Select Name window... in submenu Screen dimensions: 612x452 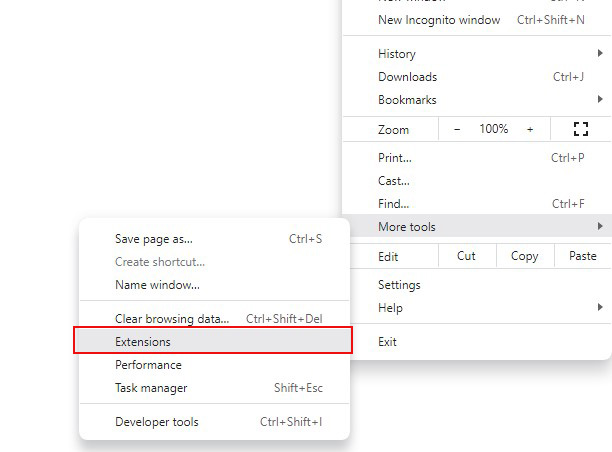(214, 285)
